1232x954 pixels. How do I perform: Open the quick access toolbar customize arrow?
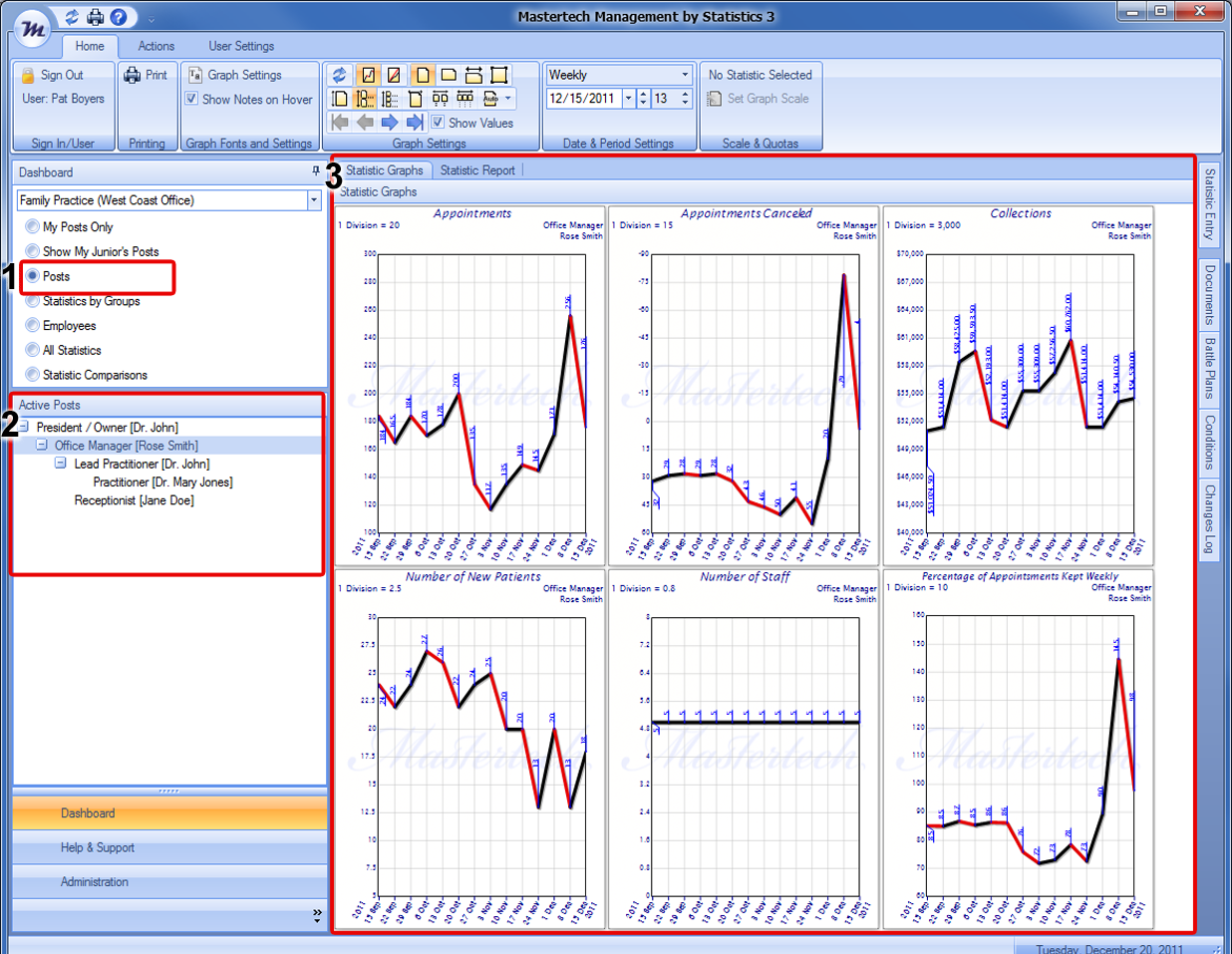click(151, 18)
